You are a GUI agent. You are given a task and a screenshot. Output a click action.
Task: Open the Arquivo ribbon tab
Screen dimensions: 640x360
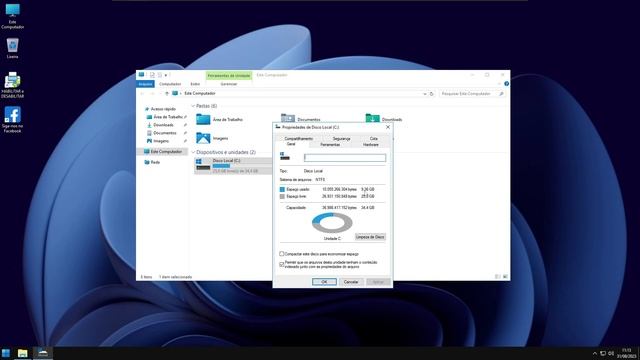pyautogui.click(x=145, y=84)
